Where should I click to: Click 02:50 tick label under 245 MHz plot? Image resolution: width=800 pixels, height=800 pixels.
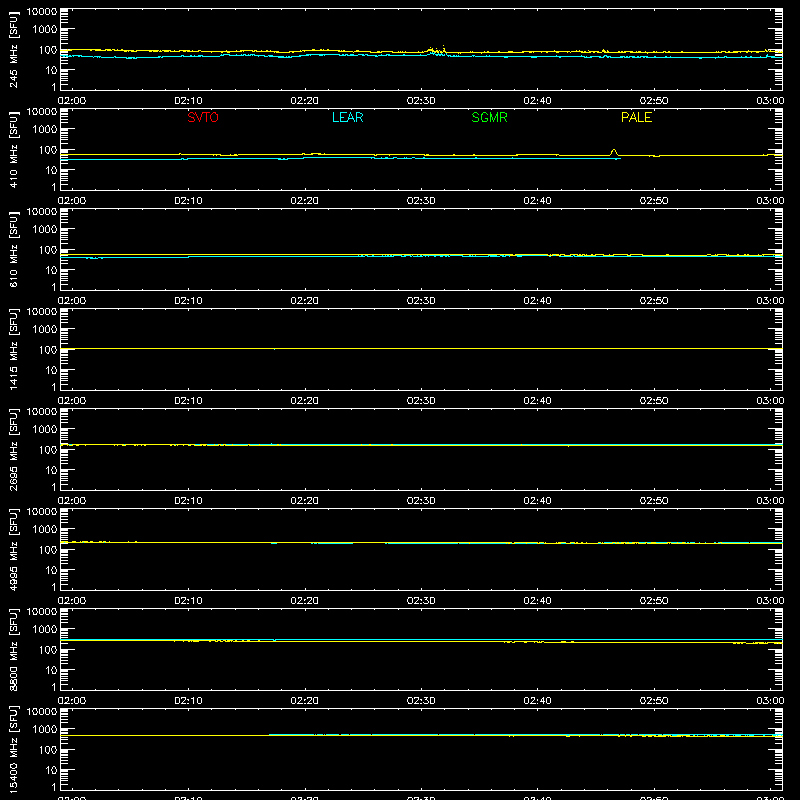pos(654,101)
